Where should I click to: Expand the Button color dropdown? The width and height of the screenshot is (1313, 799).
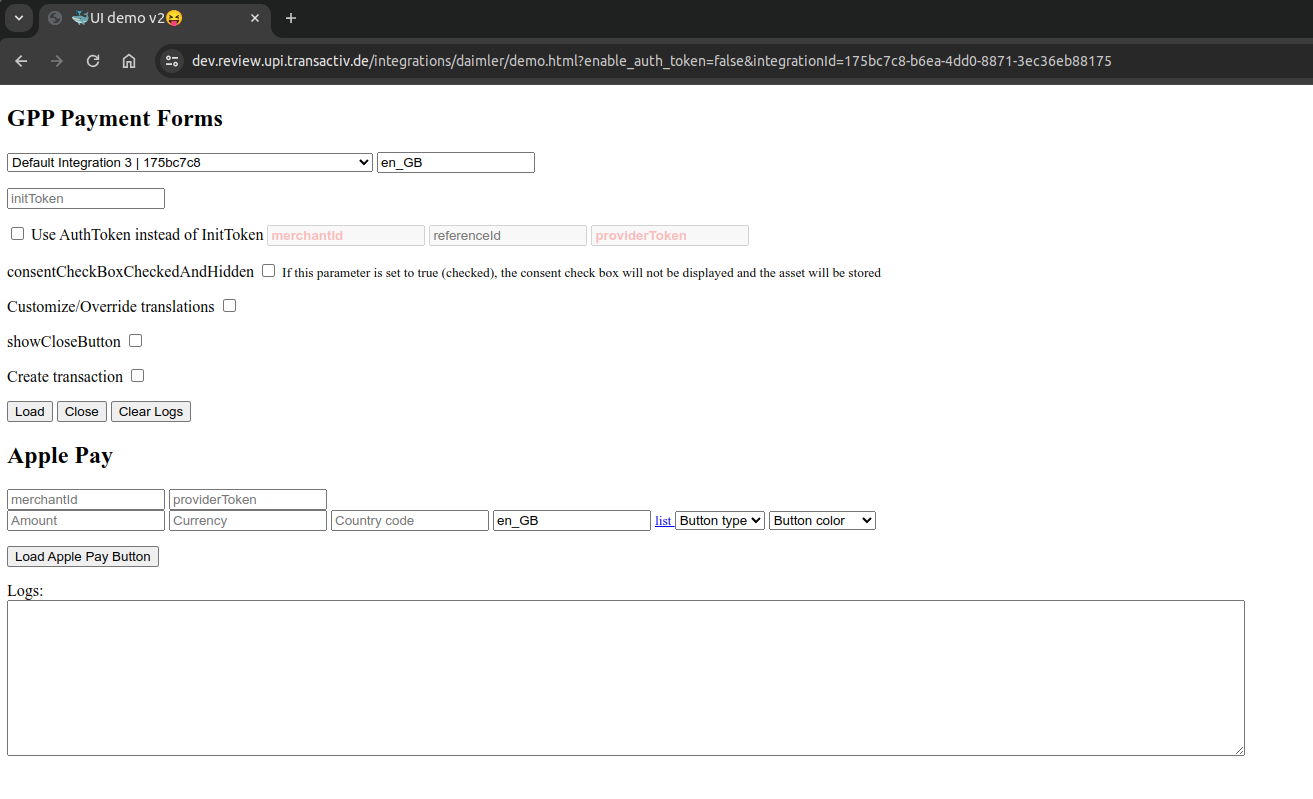(x=822, y=521)
